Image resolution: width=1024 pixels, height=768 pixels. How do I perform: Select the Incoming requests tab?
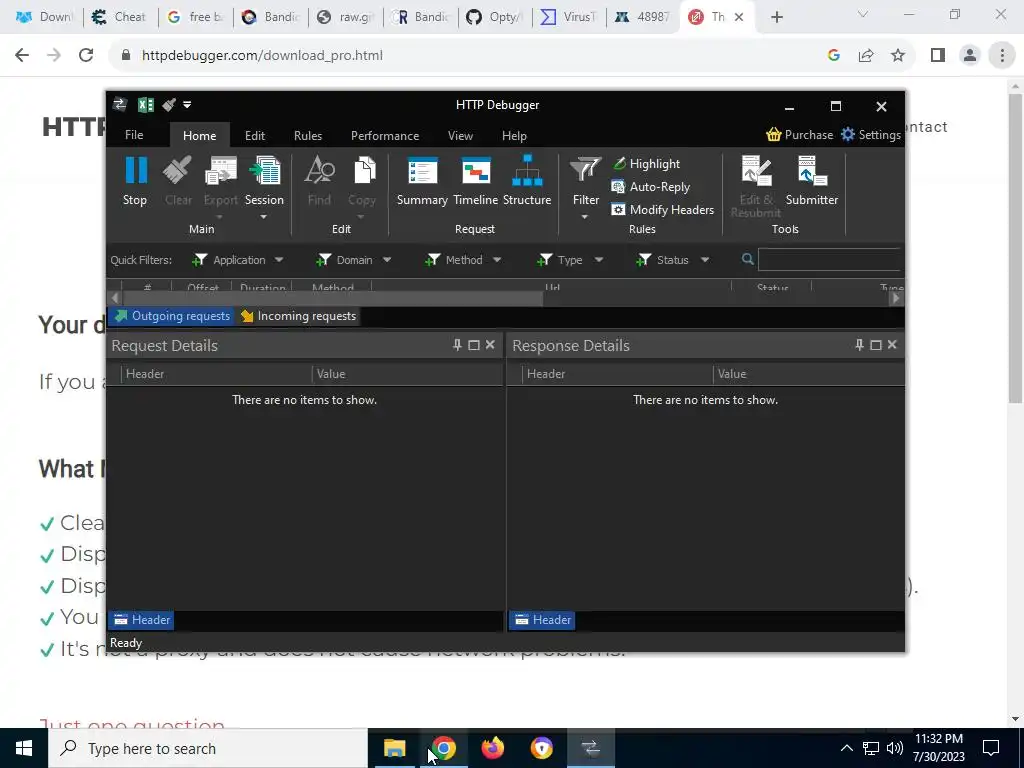point(298,316)
